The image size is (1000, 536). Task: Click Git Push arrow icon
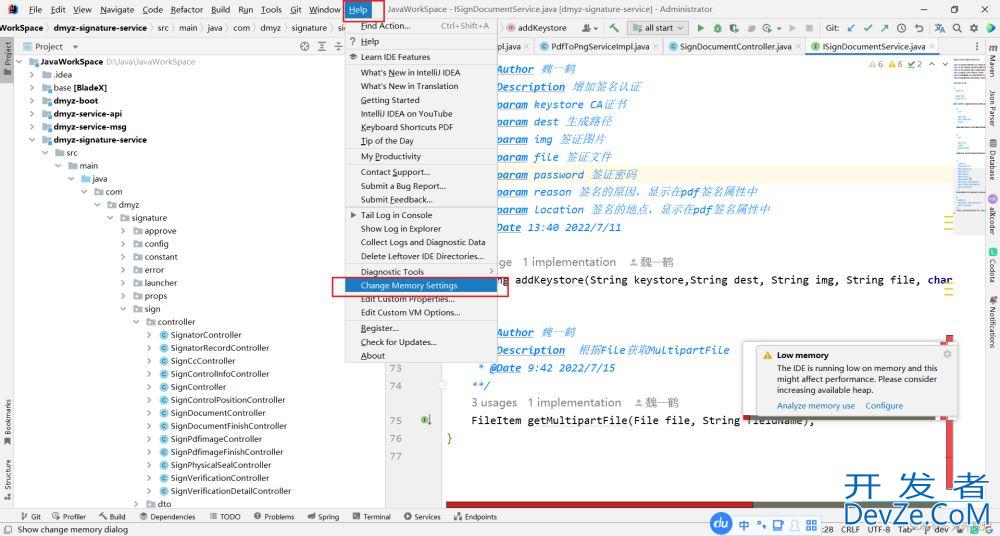click(x=884, y=28)
